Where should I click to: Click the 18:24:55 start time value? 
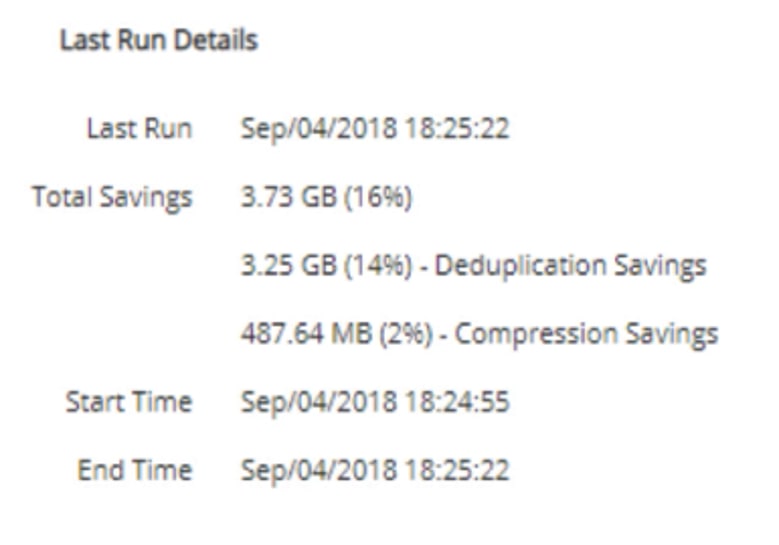458,402
